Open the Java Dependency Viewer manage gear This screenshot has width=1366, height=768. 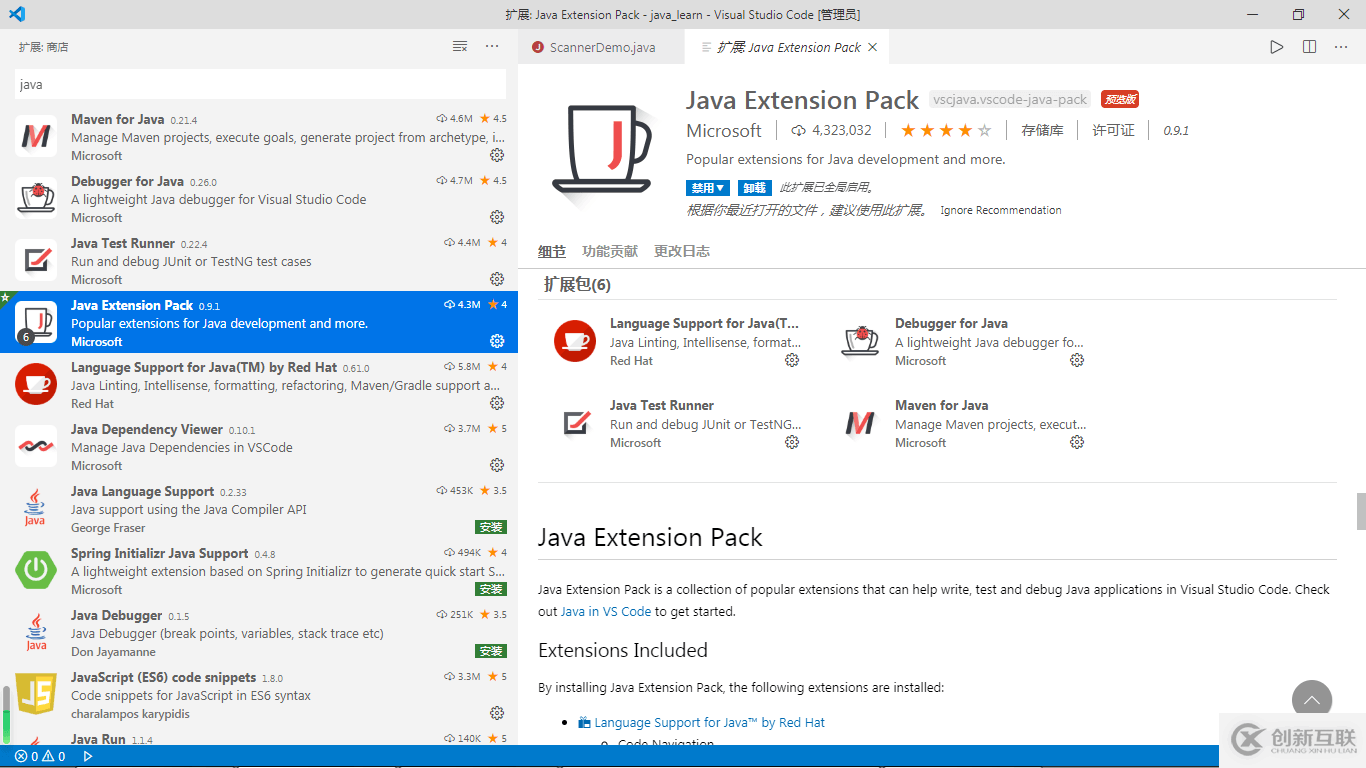(x=497, y=465)
